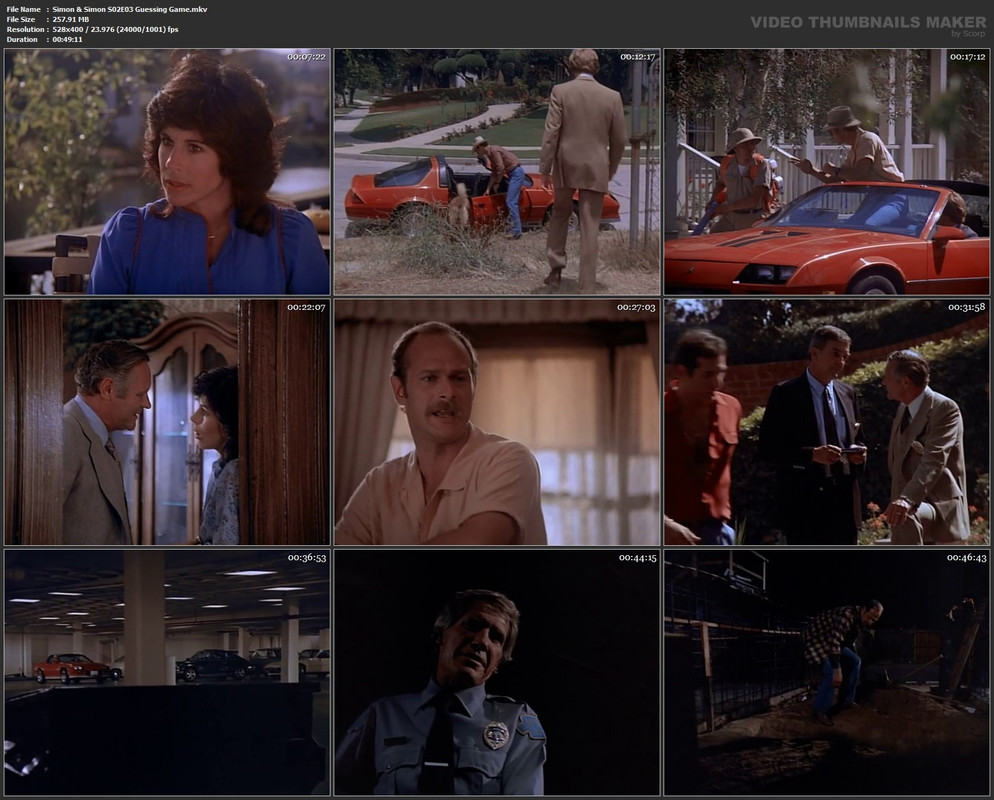This screenshot has height=800, width=994.
Task: Choose the night digging frame 00:46:43
Action: (x=827, y=673)
